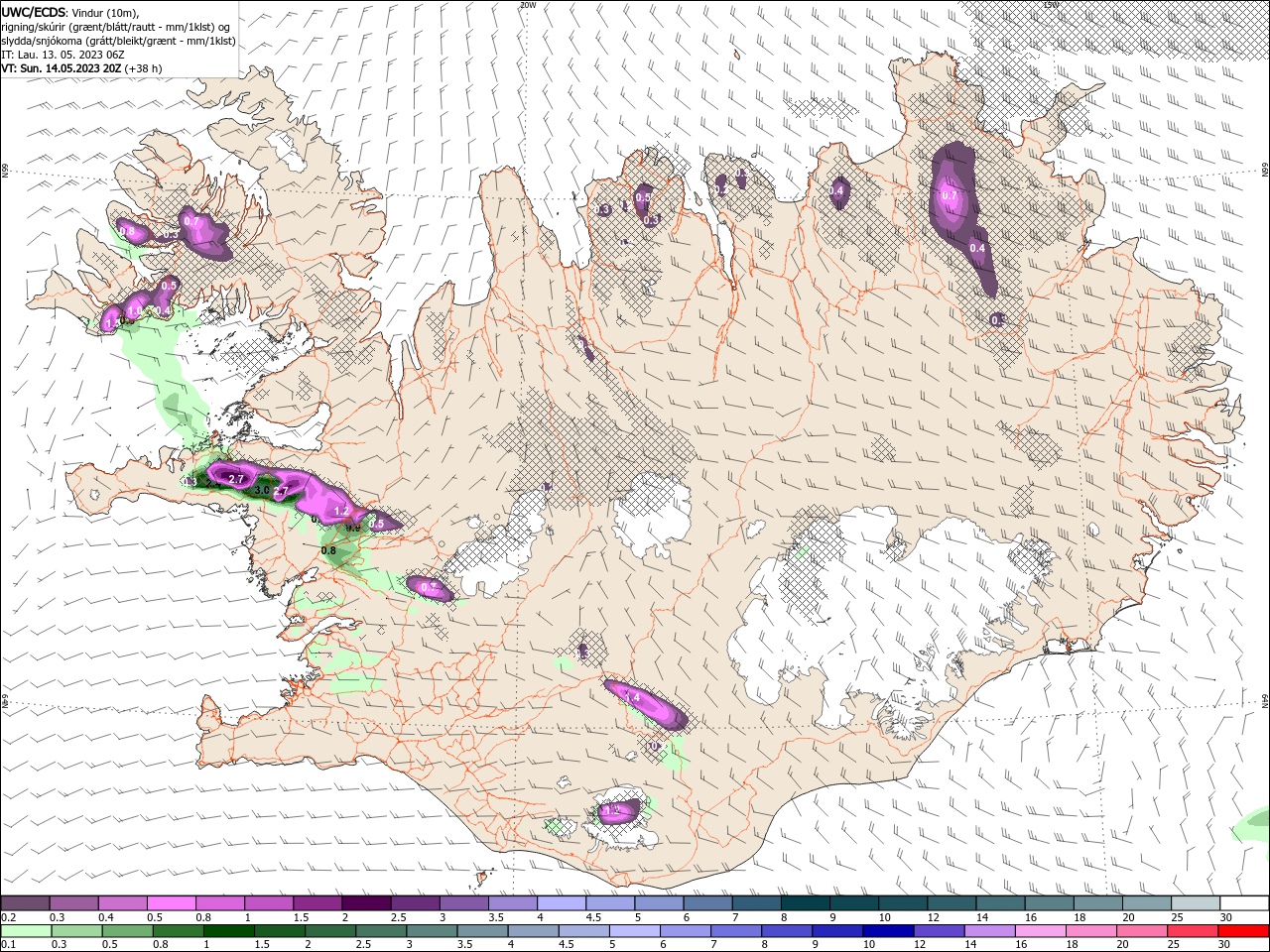The height and width of the screenshot is (952, 1270).
Task: Choose the upper legend swatch from 0.4 to 0.5
Action: pos(122,903)
